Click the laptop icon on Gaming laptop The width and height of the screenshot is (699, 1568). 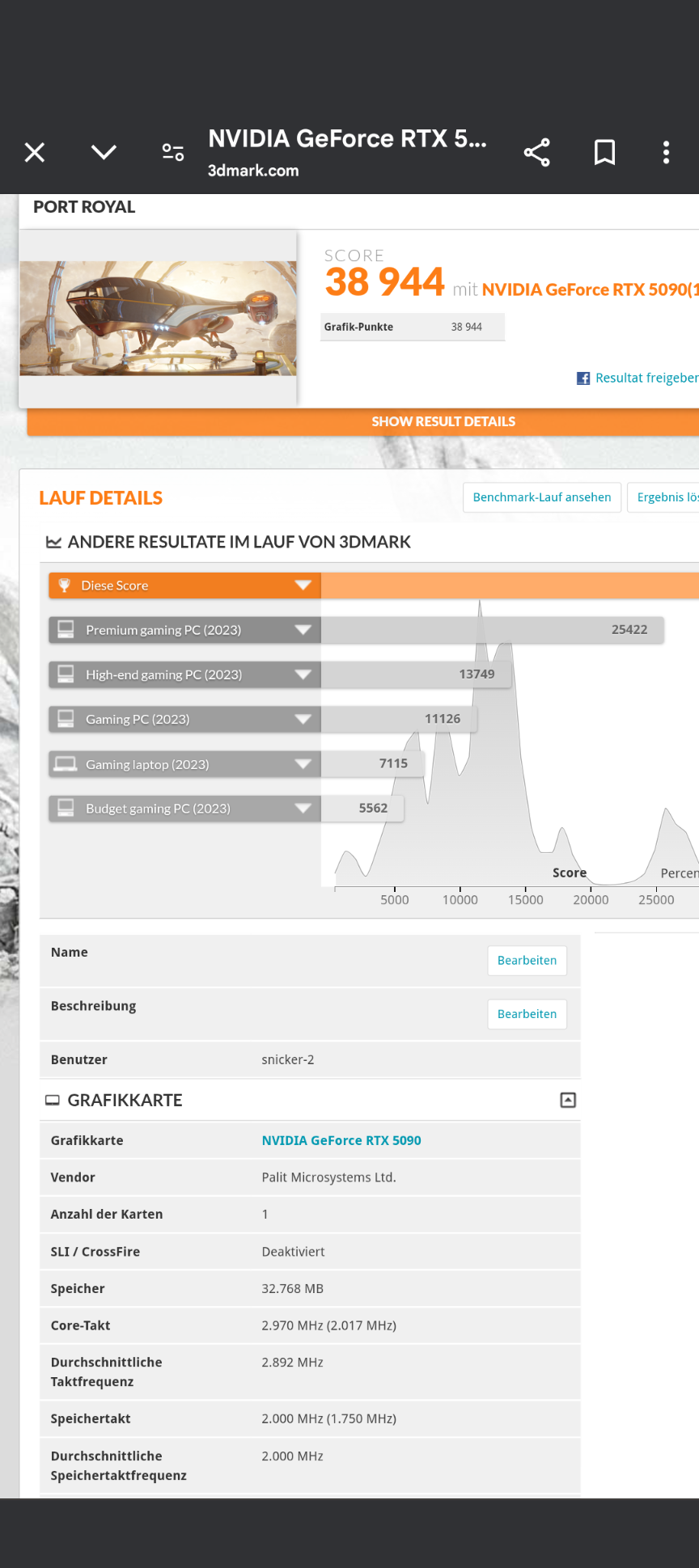point(66,763)
